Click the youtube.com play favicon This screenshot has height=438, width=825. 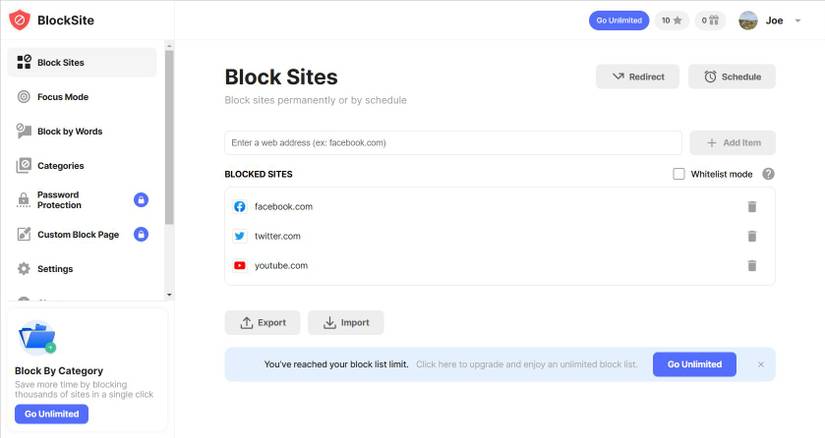(x=239, y=265)
